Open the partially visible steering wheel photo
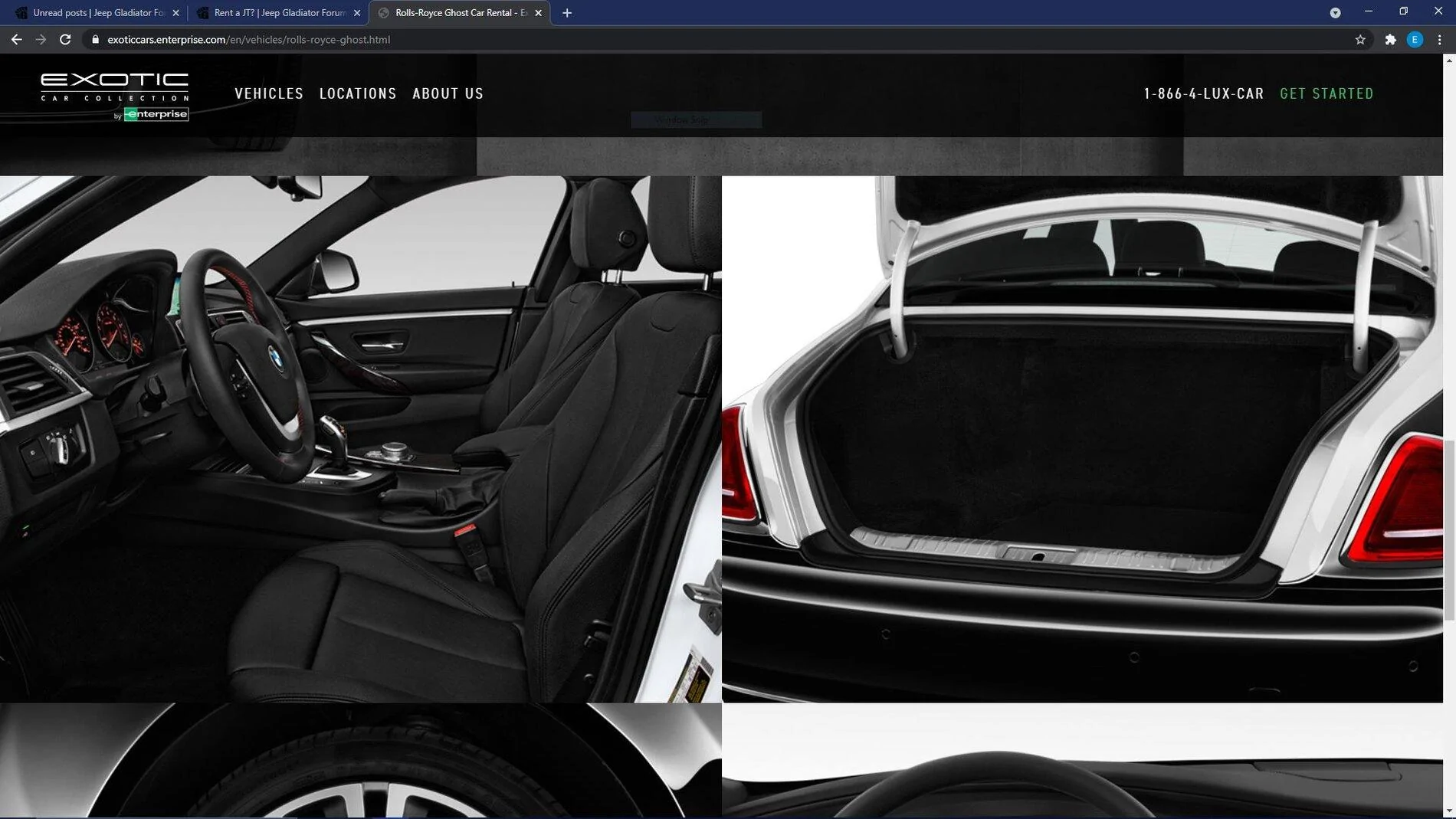The width and height of the screenshot is (1456, 819). 1082,760
